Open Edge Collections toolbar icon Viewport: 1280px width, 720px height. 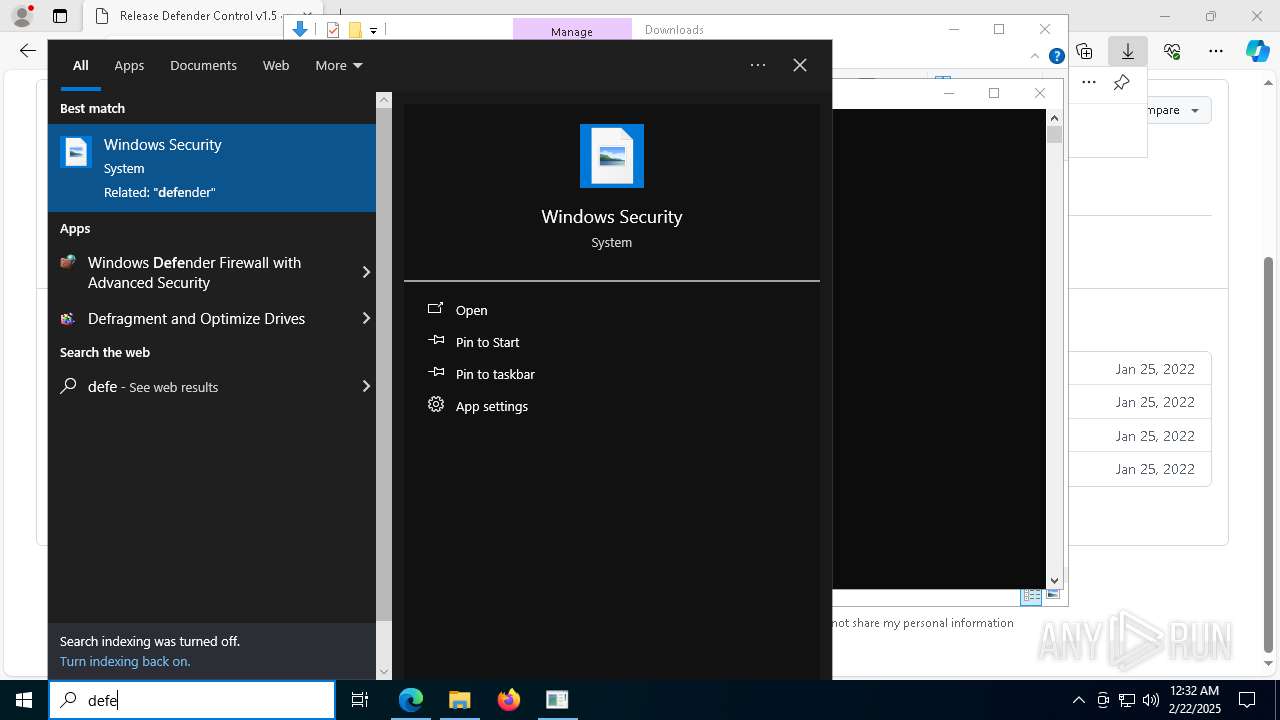tap(1084, 50)
